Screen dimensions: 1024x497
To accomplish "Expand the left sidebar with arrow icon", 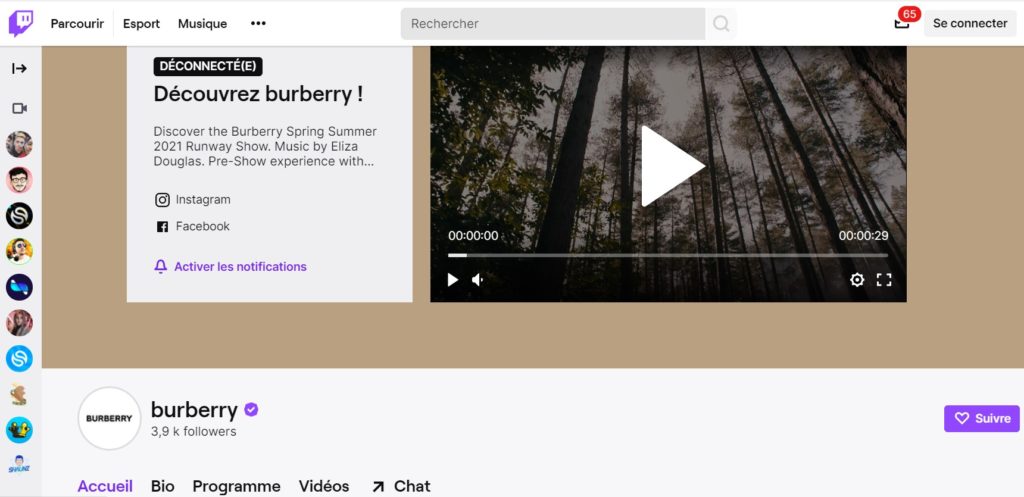I will [x=19, y=69].
